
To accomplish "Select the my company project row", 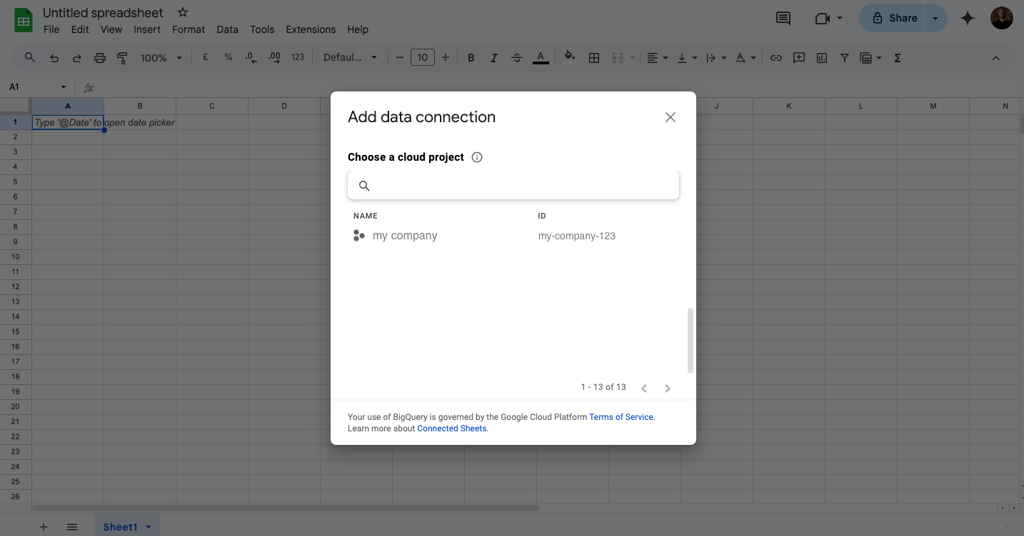I will (513, 236).
